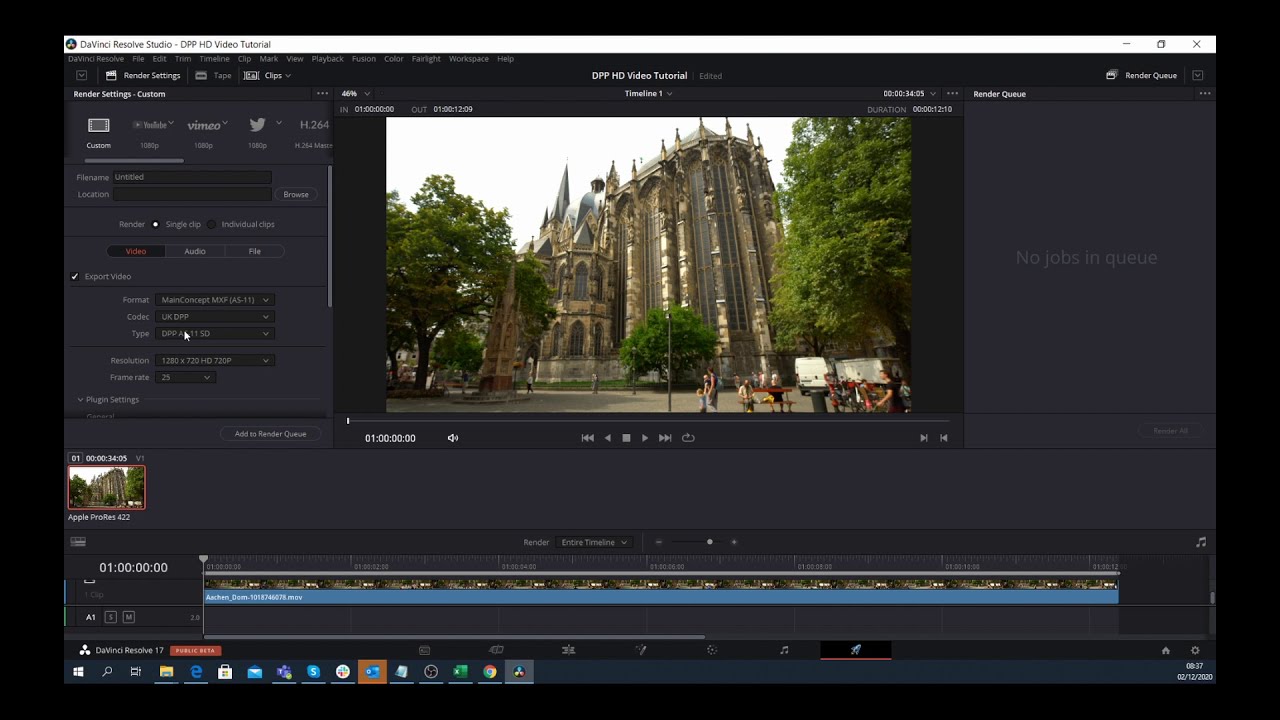Open the Fusion menu

point(364,59)
